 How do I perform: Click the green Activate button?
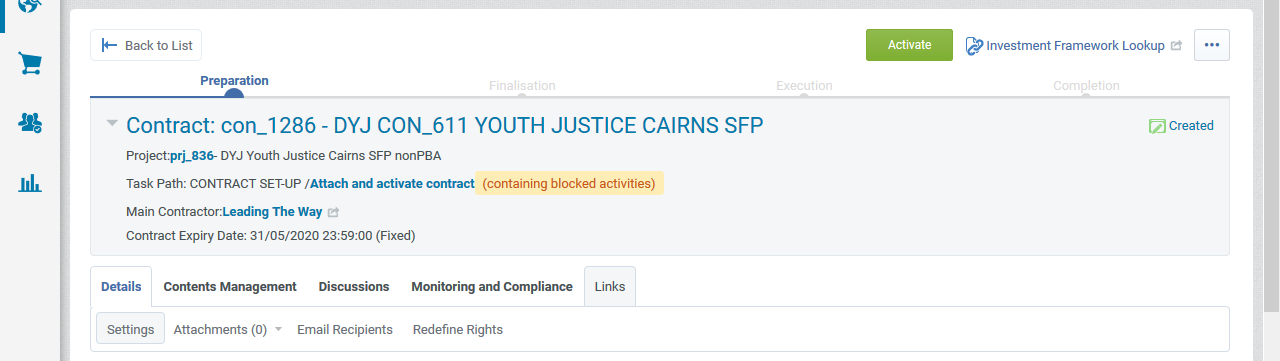coord(909,45)
